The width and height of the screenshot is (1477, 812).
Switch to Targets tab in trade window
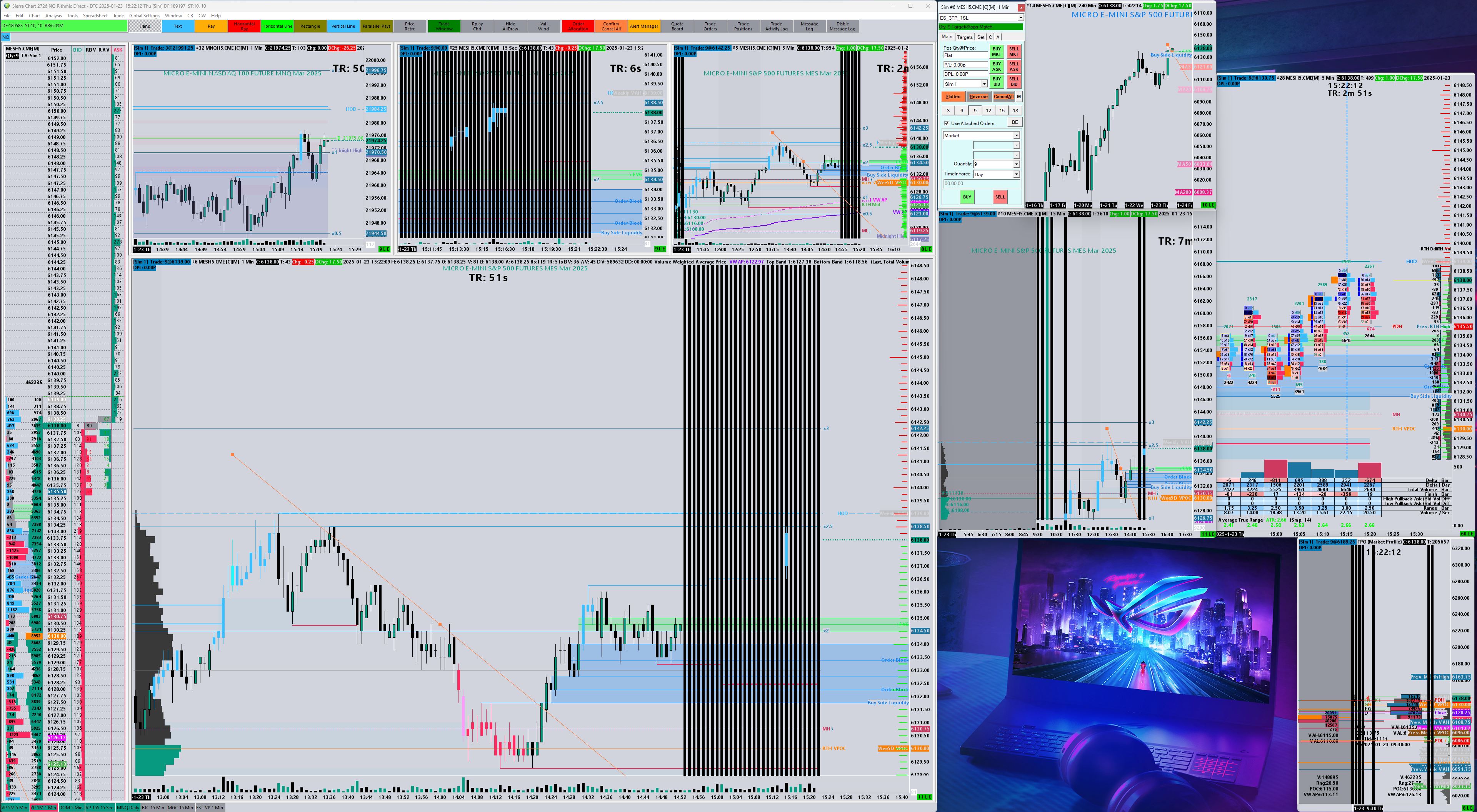964,37
